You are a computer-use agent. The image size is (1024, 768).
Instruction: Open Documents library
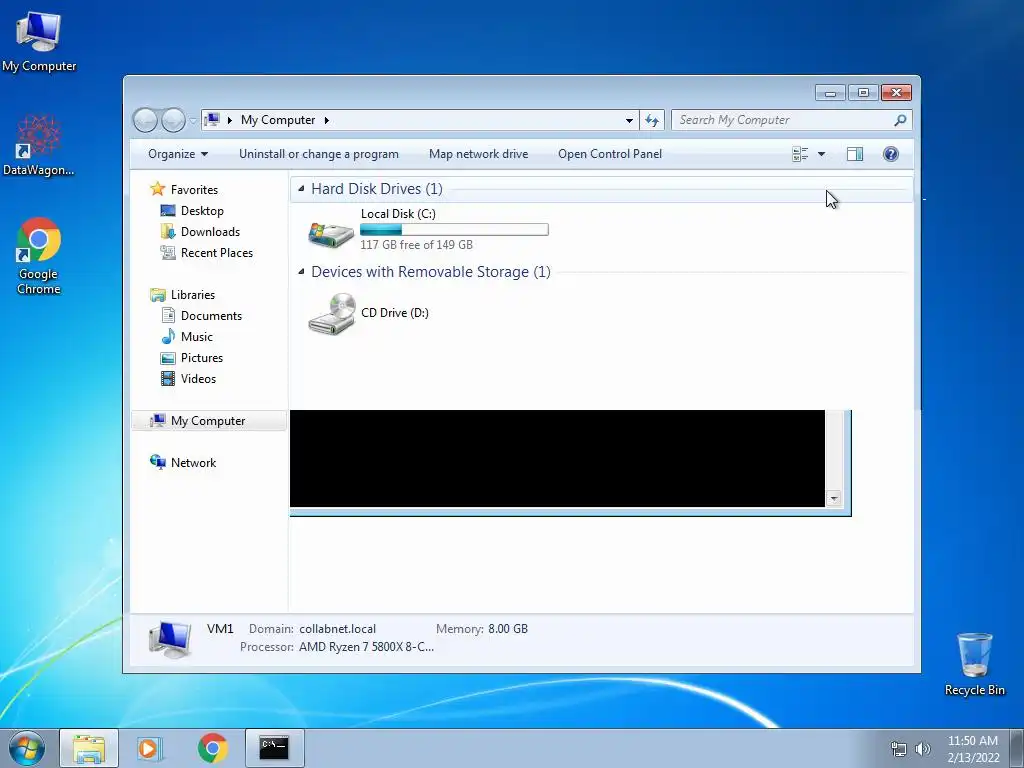click(211, 315)
